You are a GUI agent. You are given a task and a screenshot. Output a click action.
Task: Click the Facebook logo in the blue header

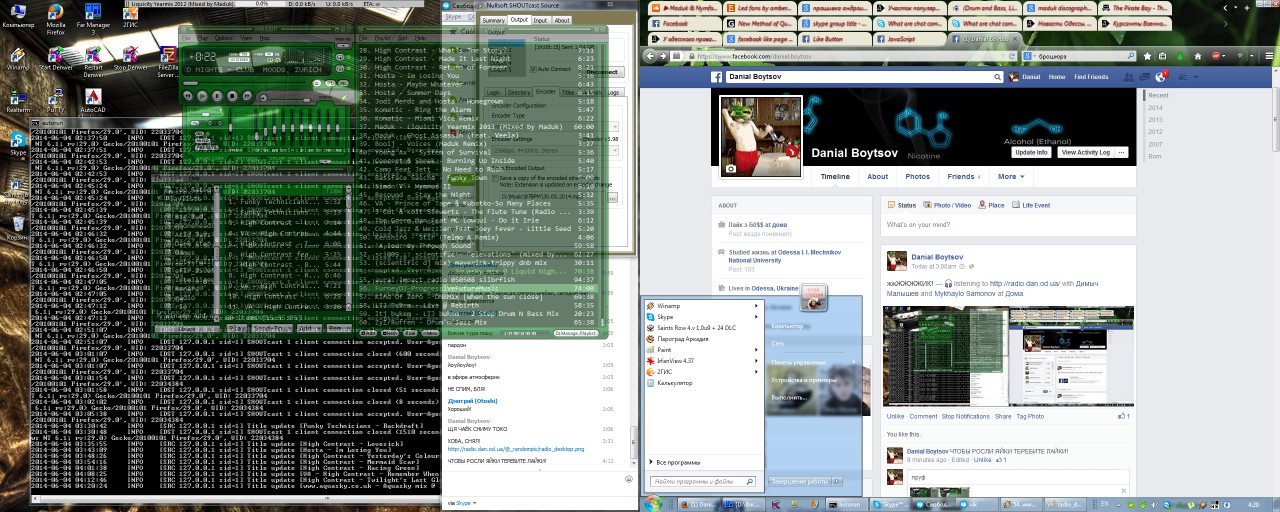pyautogui.click(x=716, y=77)
